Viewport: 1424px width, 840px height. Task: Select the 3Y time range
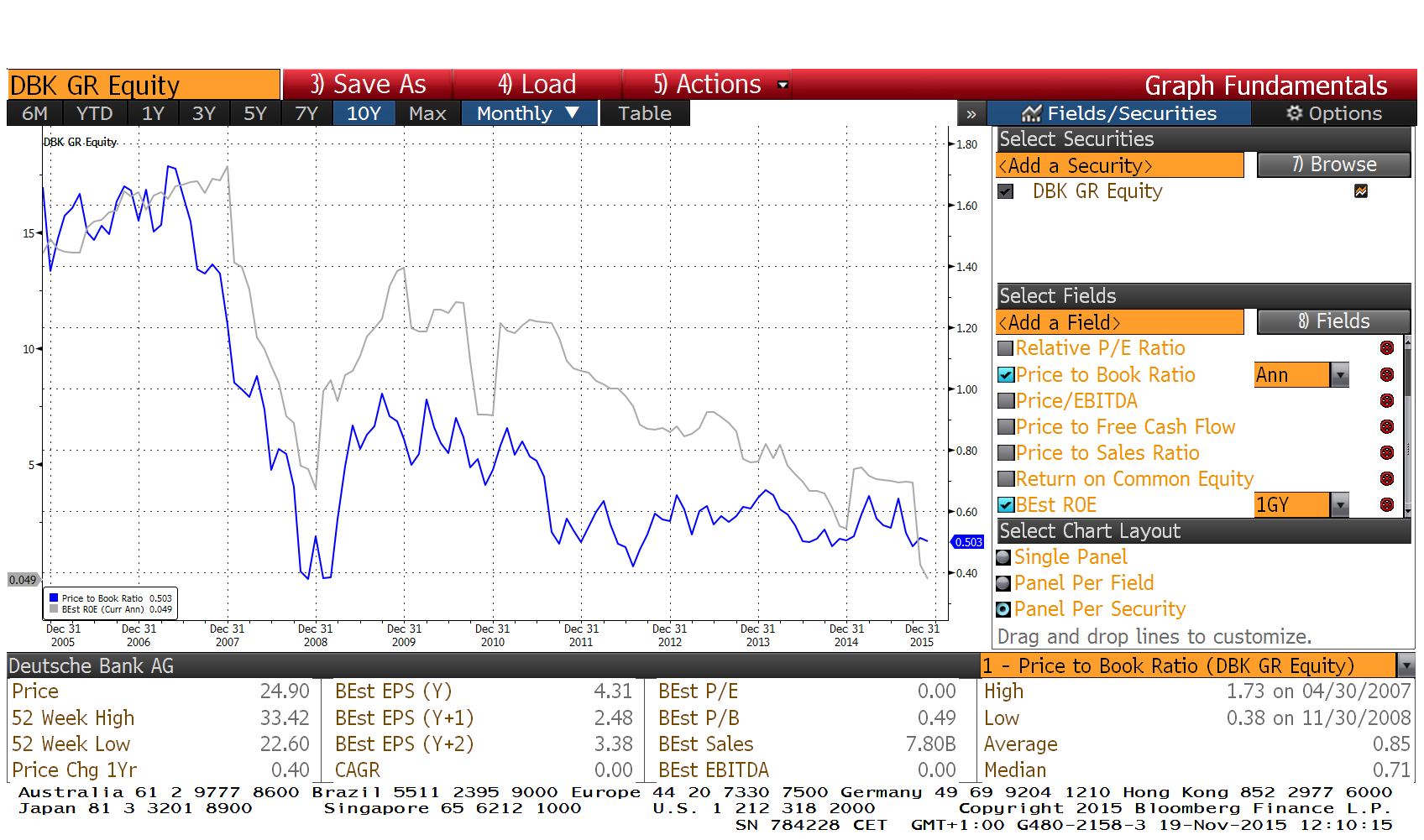point(204,113)
